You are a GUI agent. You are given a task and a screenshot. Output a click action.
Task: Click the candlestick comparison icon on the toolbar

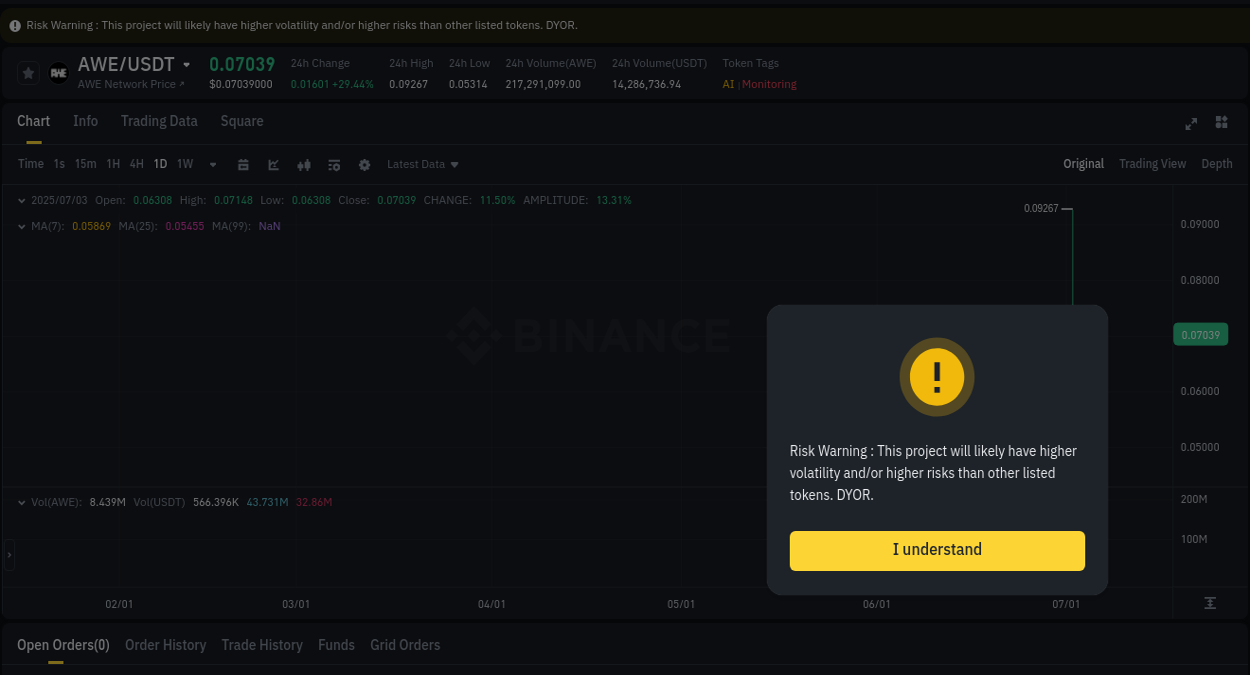tap(303, 164)
